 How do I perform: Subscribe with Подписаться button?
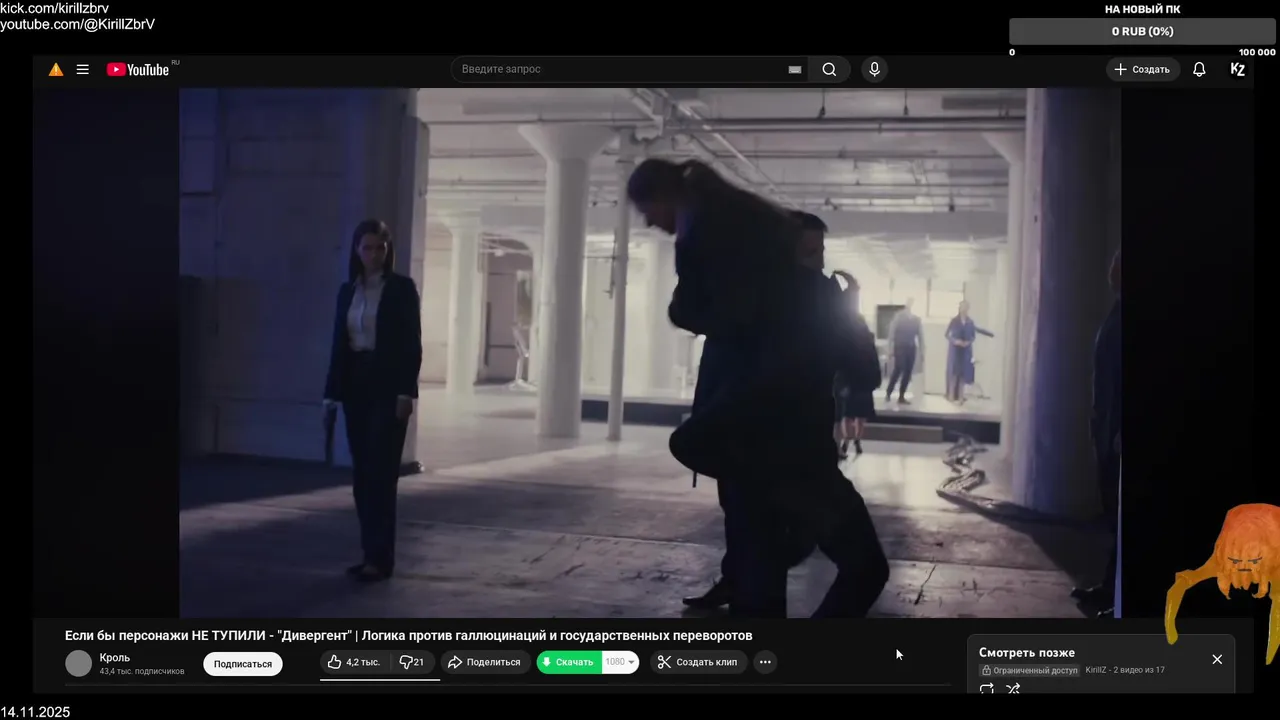point(243,664)
